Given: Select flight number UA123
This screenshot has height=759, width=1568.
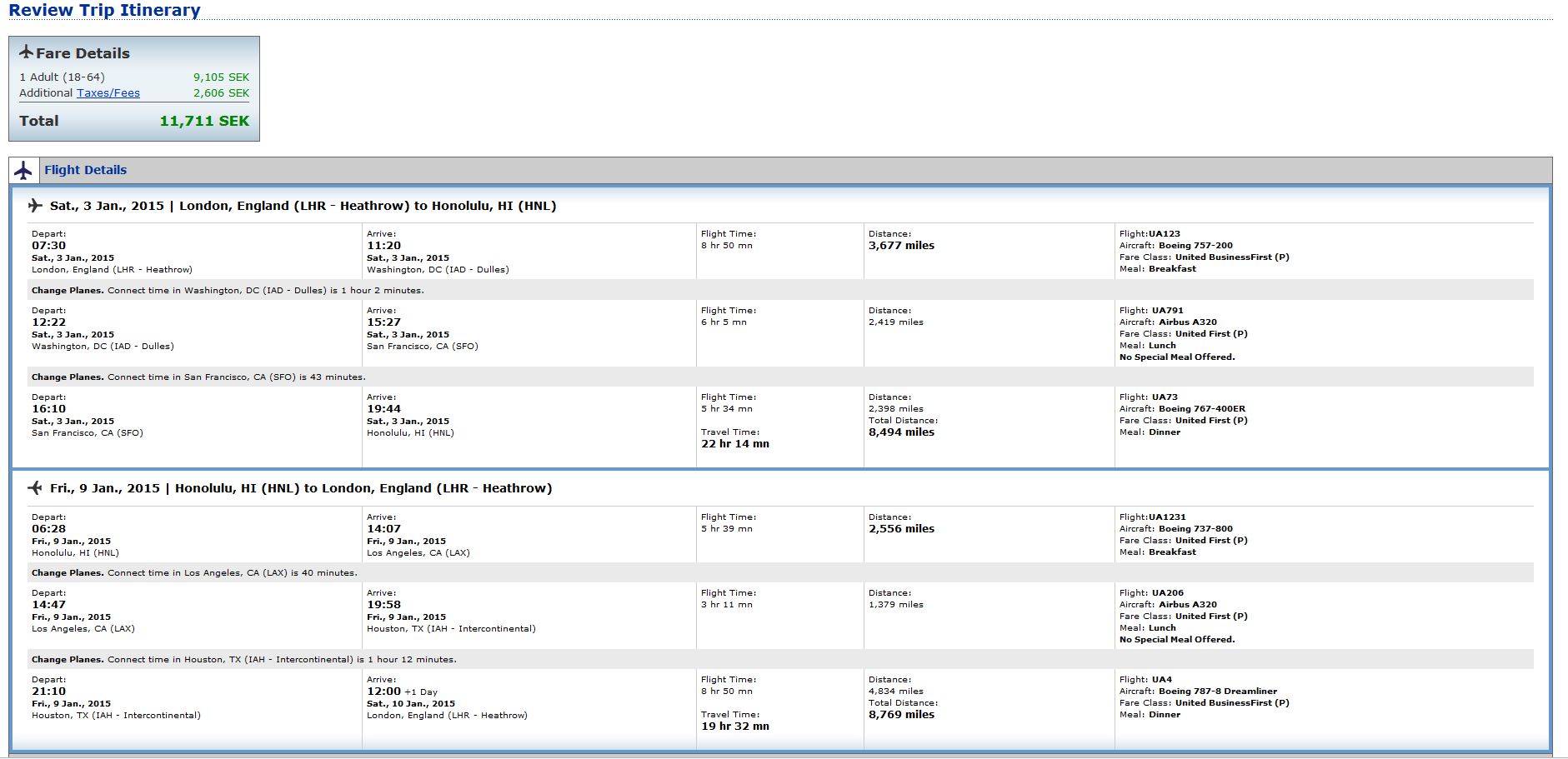Looking at the screenshot, I should [1165, 234].
